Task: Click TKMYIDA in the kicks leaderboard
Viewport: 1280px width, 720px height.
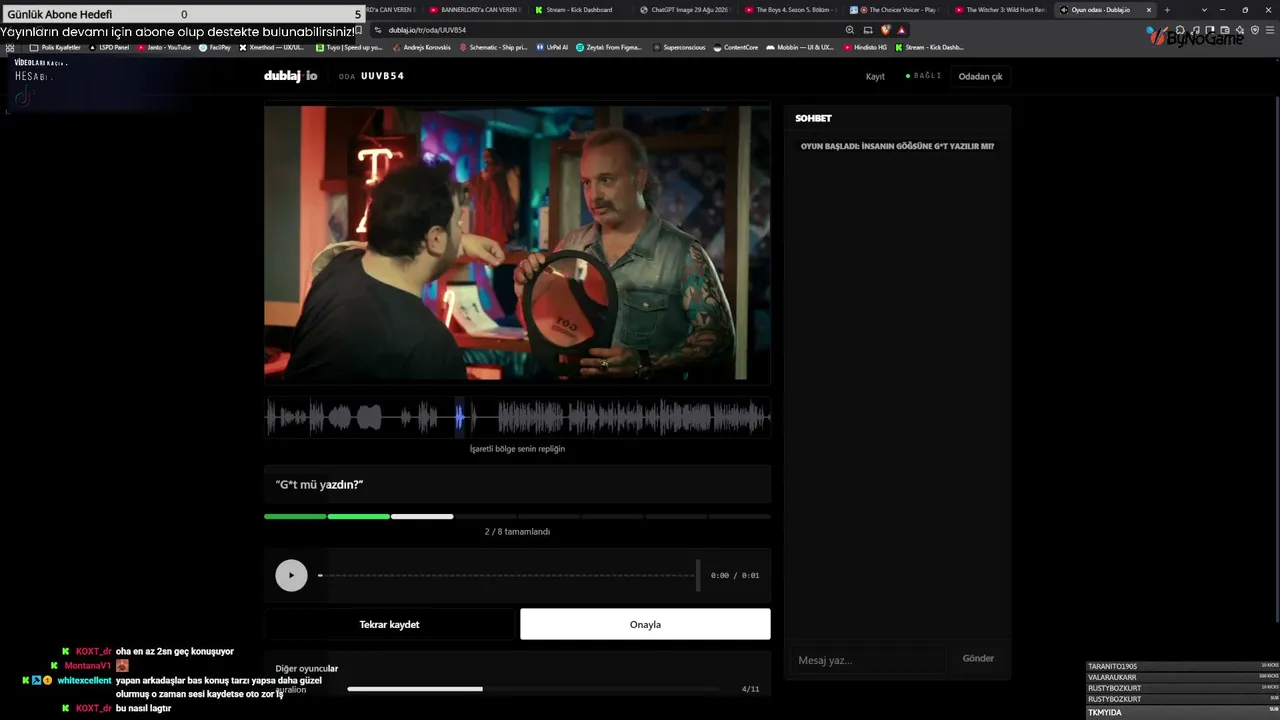Action: pos(1105,712)
